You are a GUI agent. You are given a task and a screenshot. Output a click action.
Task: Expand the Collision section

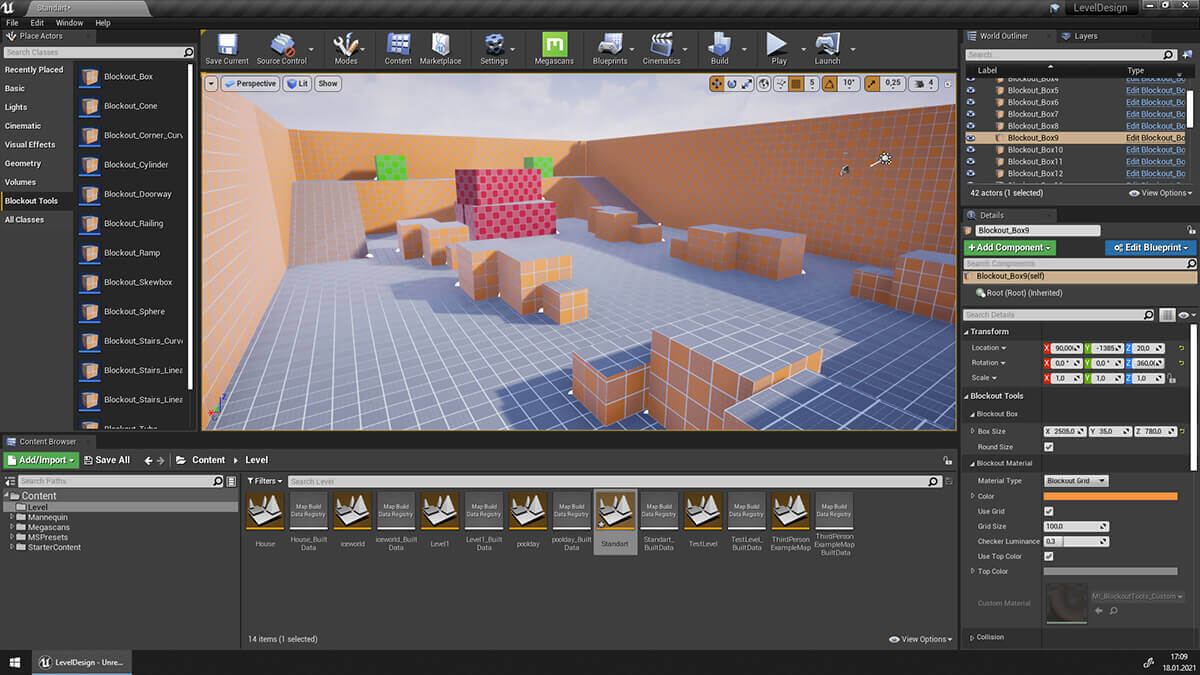[990, 637]
